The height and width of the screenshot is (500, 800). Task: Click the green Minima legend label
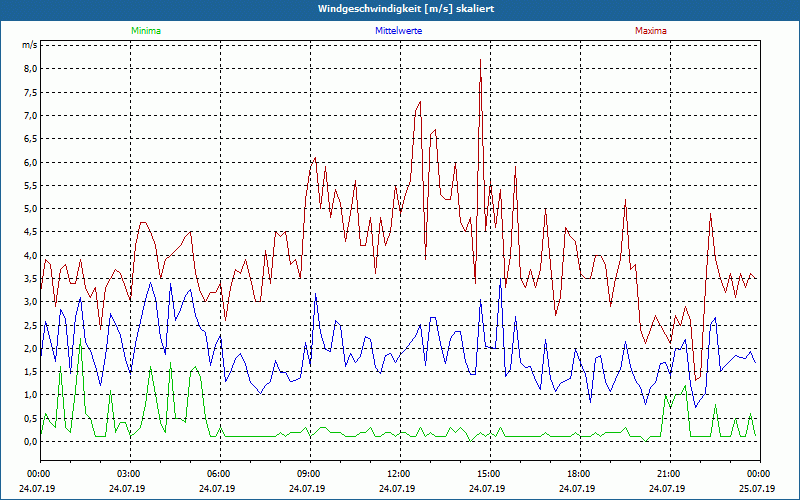pos(146,31)
